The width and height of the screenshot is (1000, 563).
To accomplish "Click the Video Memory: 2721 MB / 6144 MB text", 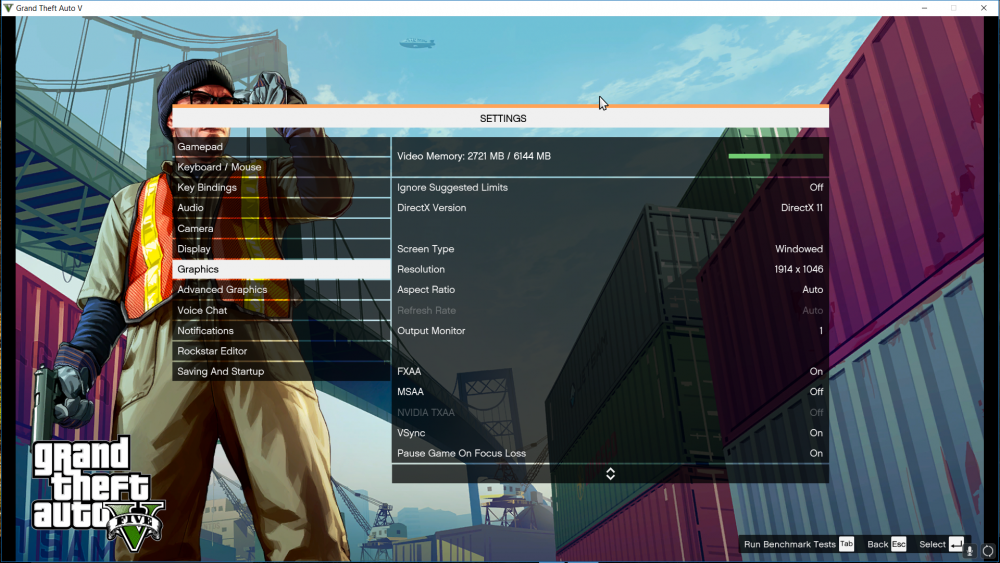I will (474, 156).
